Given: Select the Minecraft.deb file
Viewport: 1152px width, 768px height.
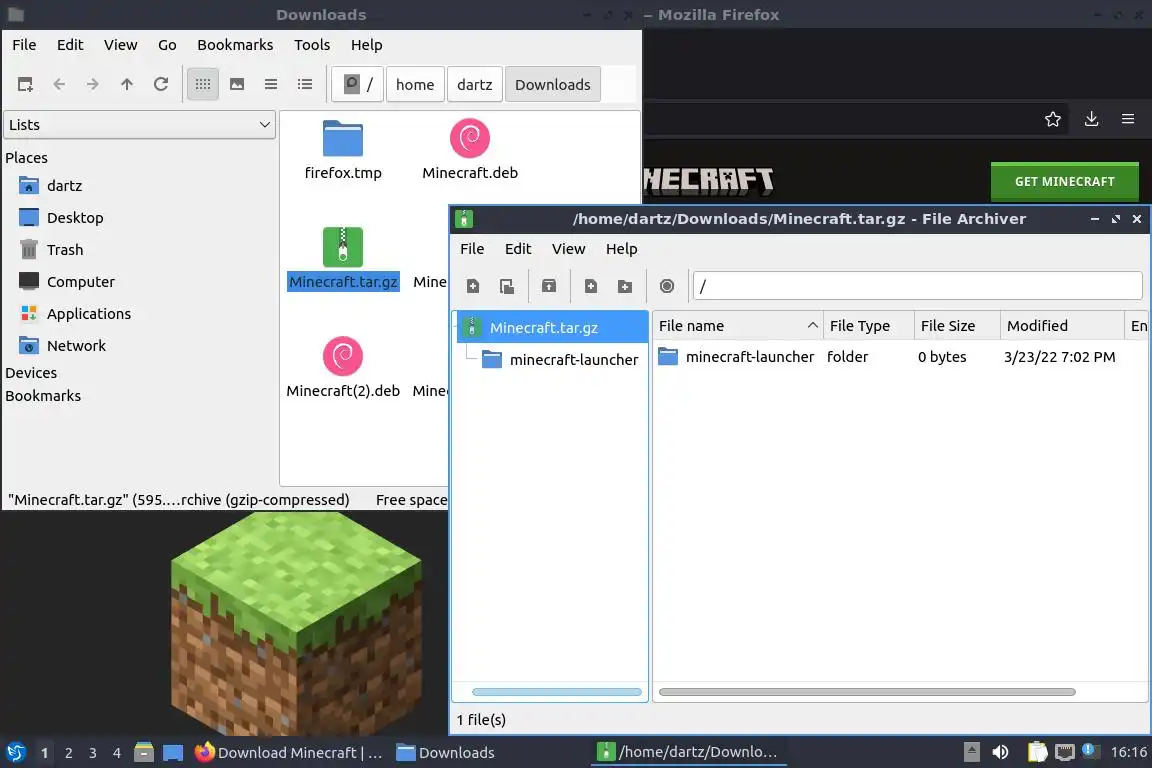Looking at the screenshot, I should 469,150.
